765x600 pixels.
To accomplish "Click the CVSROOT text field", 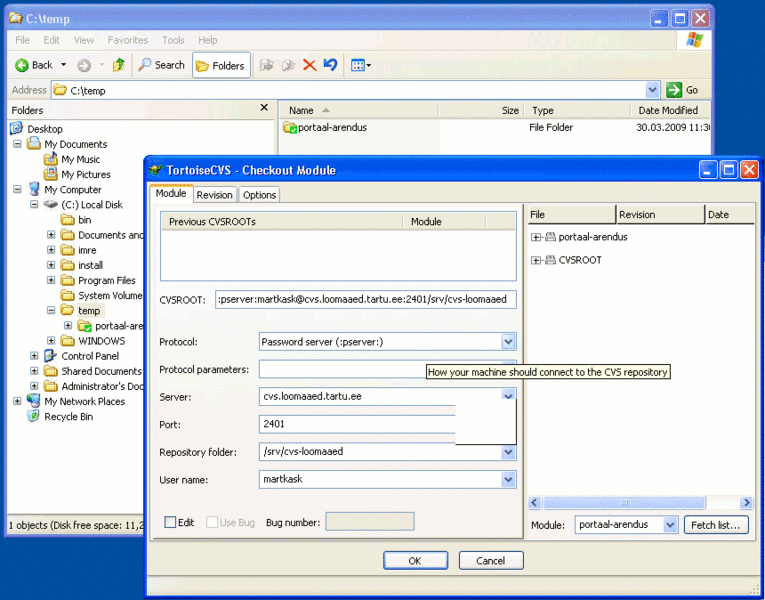I will 365,299.
